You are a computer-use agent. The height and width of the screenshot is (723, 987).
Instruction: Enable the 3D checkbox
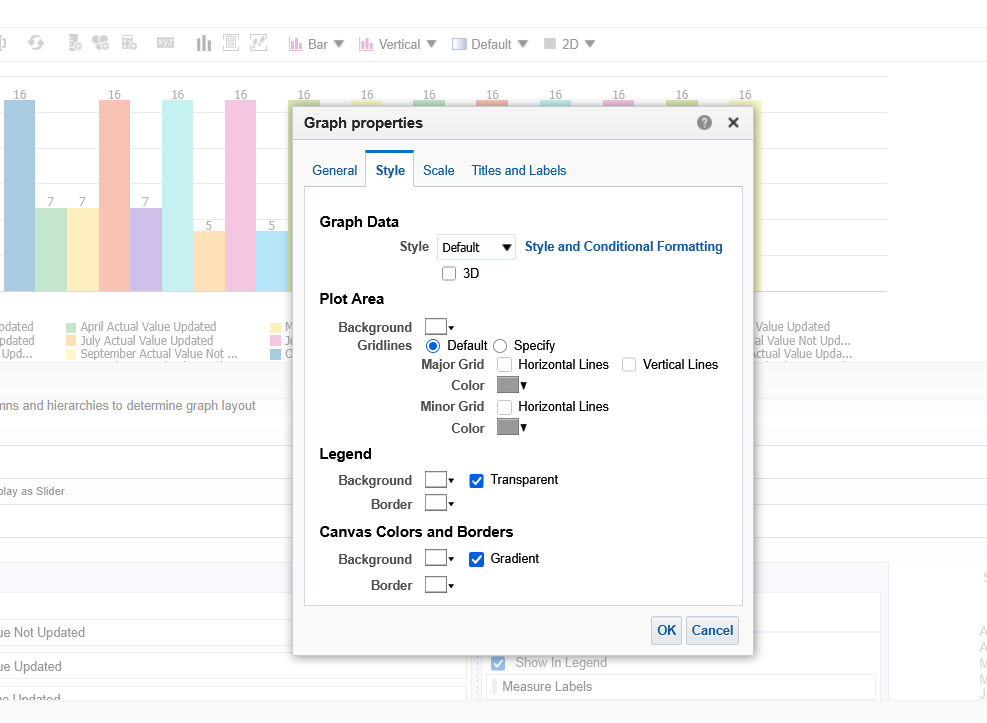click(x=449, y=274)
